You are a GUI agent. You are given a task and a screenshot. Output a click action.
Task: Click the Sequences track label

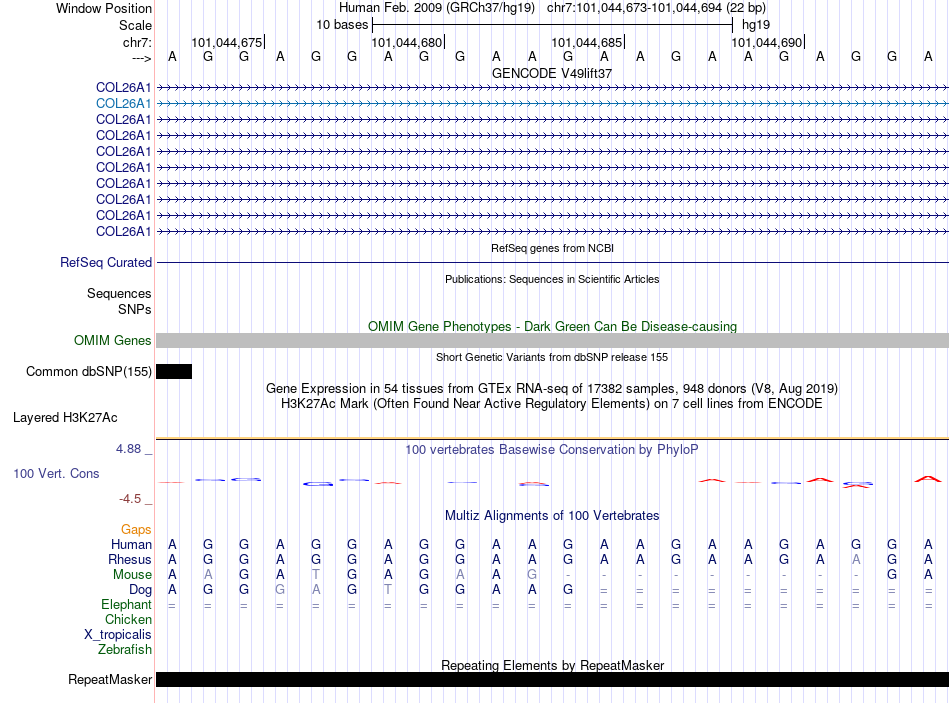[x=119, y=293]
